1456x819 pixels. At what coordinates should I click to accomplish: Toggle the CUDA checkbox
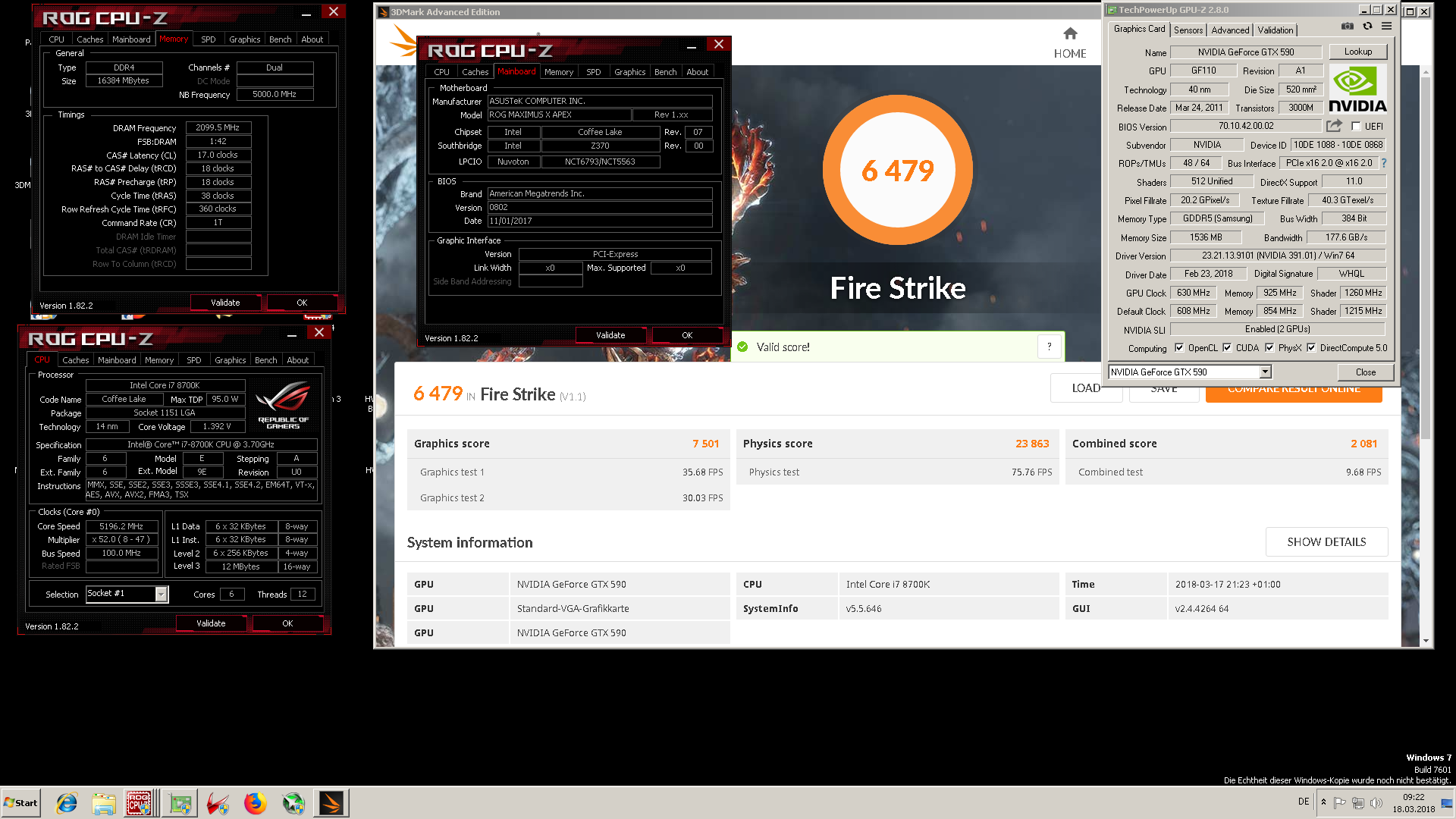pyautogui.click(x=1227, y=348)
